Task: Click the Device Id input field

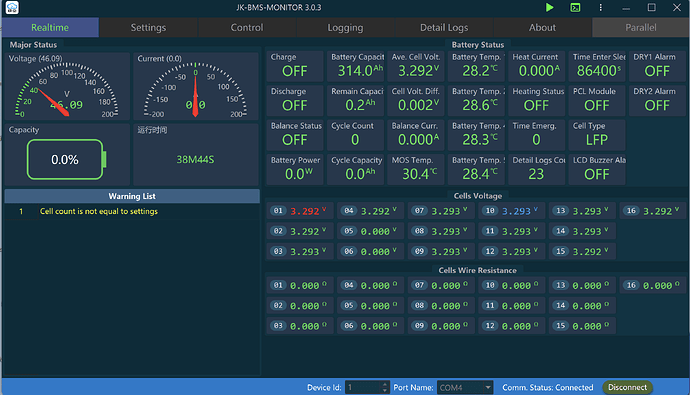Action: point(363,388)
